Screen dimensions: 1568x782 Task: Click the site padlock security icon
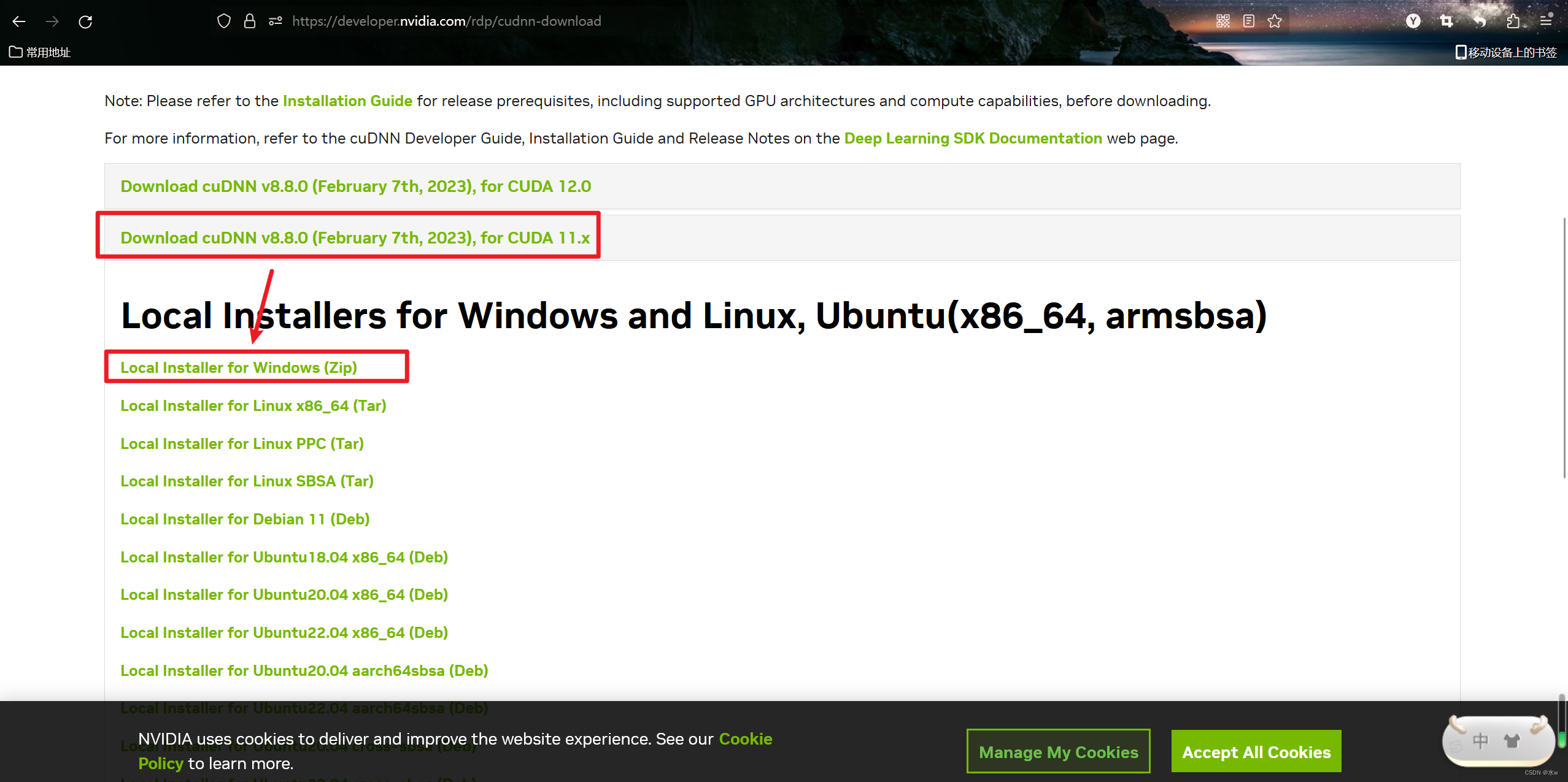(249, 21)
